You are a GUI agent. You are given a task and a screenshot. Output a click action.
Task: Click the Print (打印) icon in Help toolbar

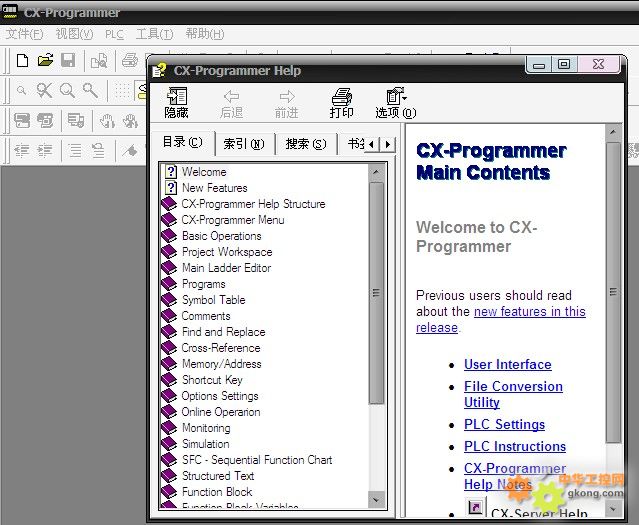[342, 103]
